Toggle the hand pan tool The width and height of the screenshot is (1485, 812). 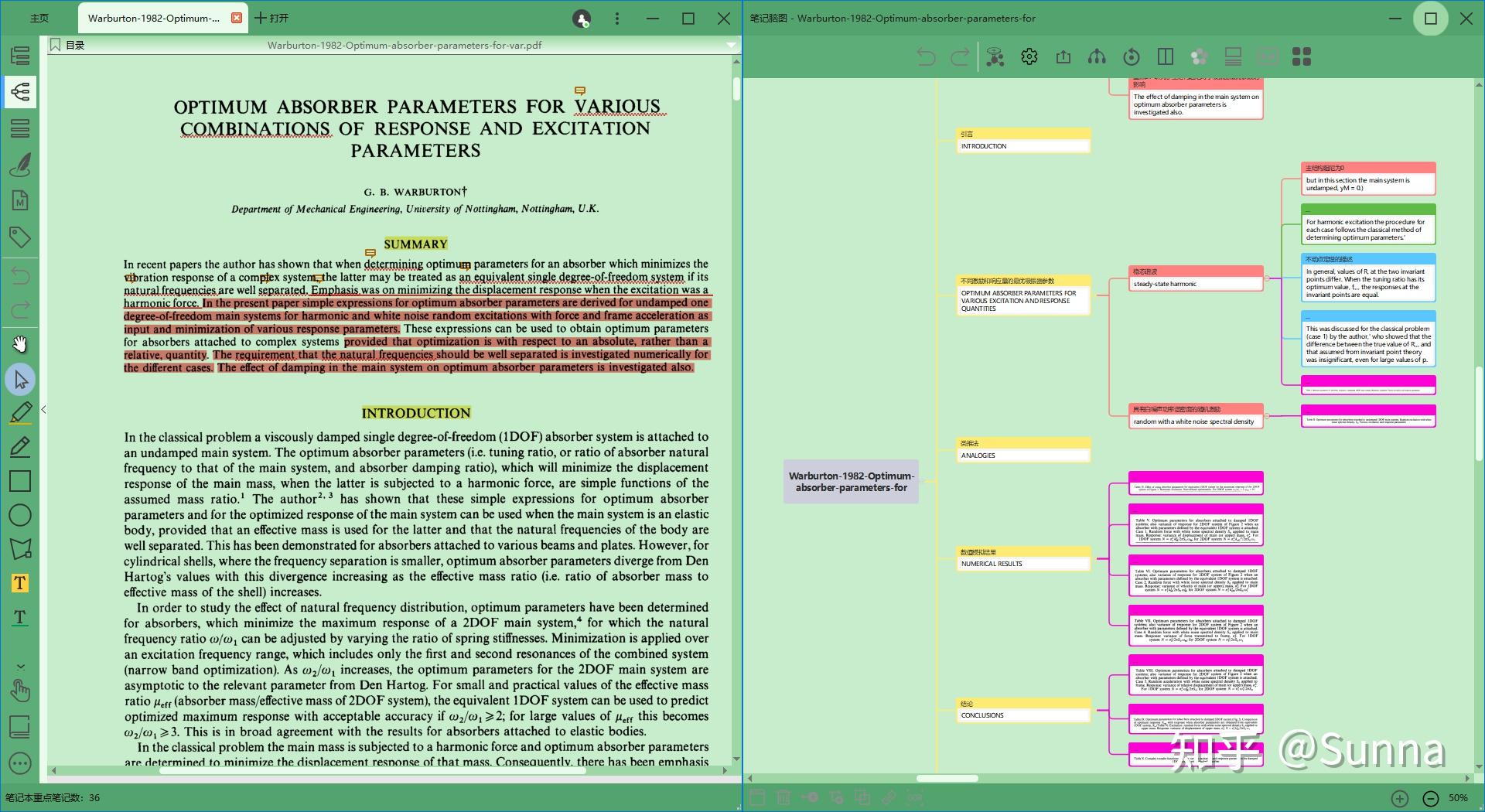tap(21, 344)
